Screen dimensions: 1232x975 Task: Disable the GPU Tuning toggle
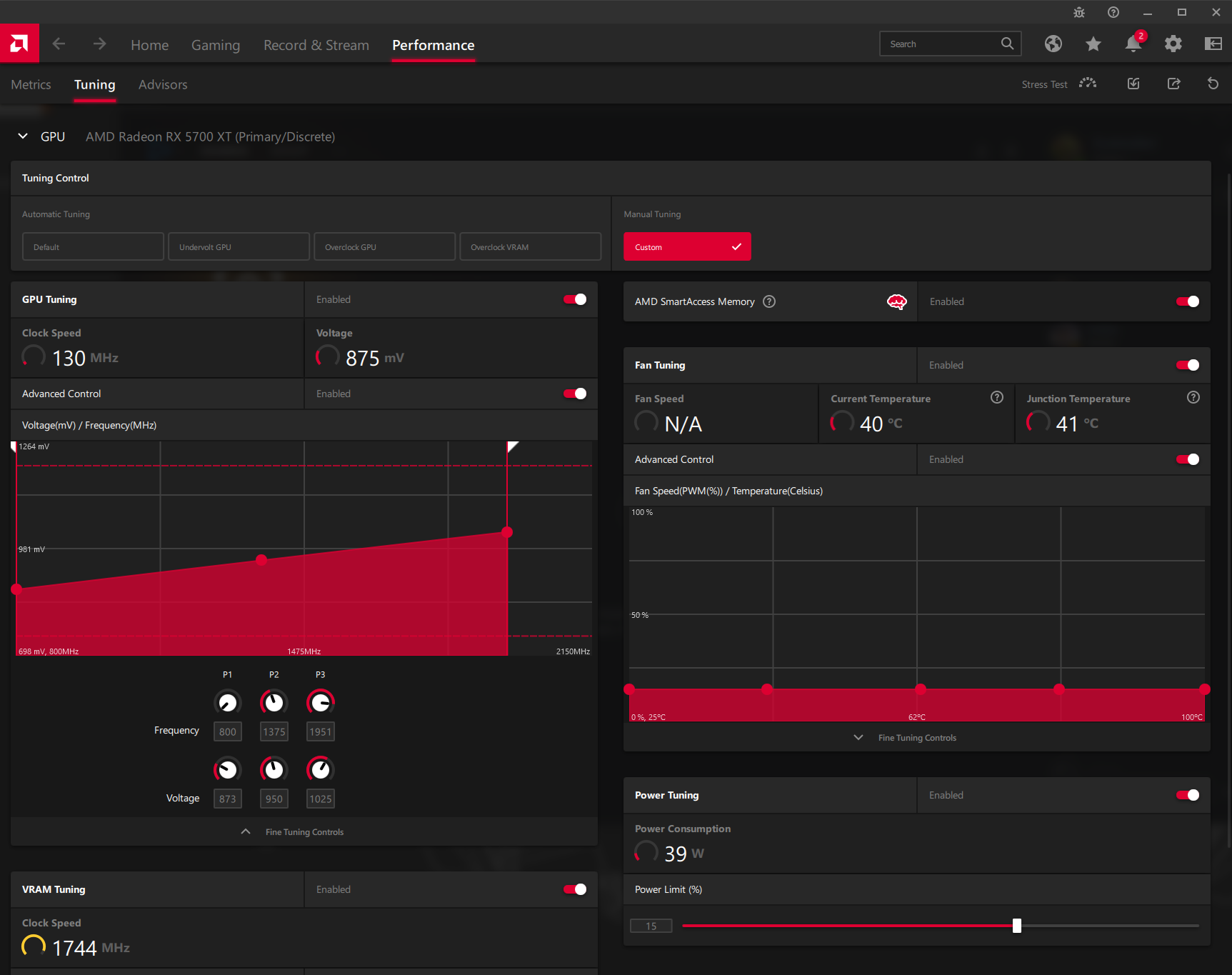(575, 299)
